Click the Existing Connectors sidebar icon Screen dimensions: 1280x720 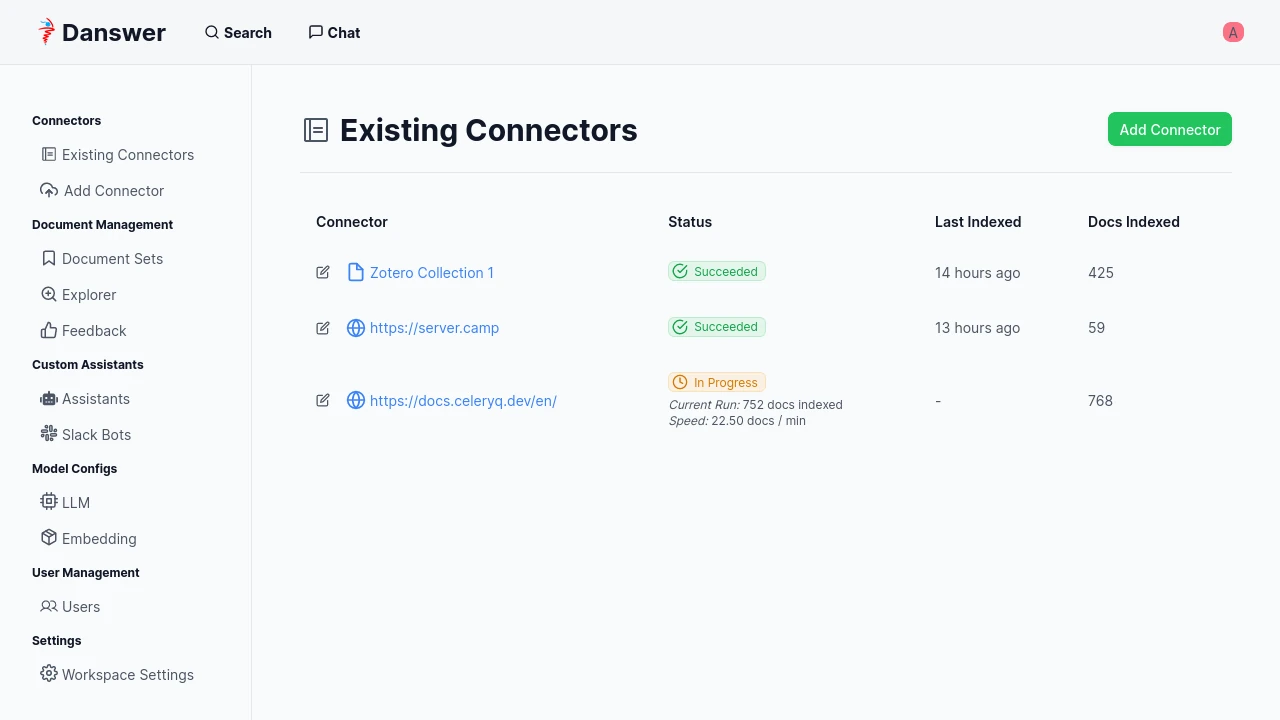(x=49, y=154)
